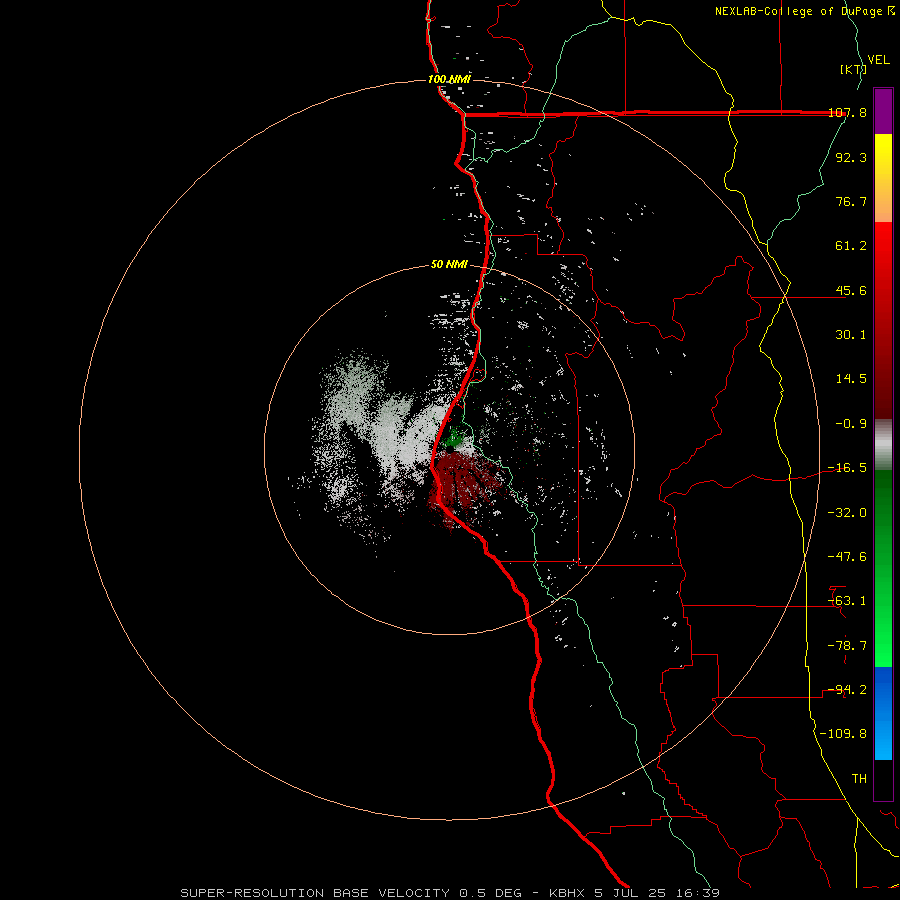Click the 30.1 scale value
The image size is (900, 900).
click(851, 335)
